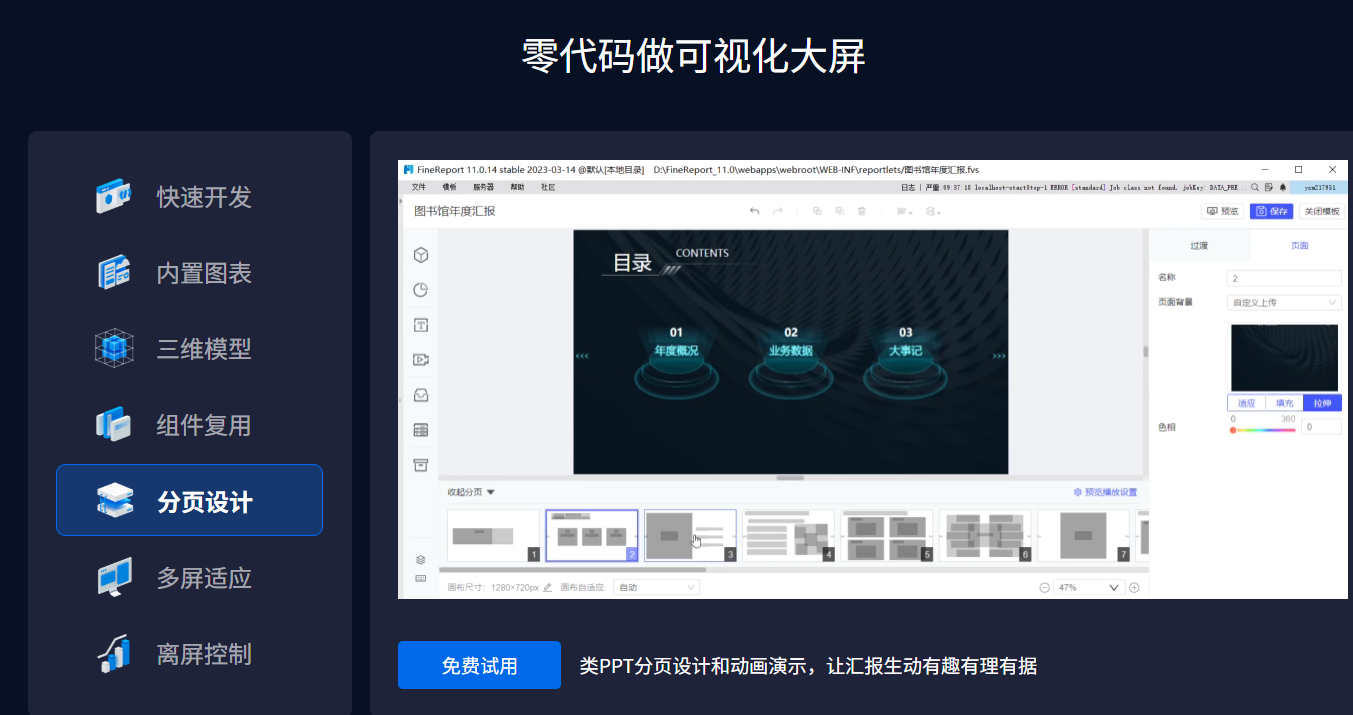Open the 预览播放设置 link
This screenshot has width=1353, height=715.
(1105, 492)
